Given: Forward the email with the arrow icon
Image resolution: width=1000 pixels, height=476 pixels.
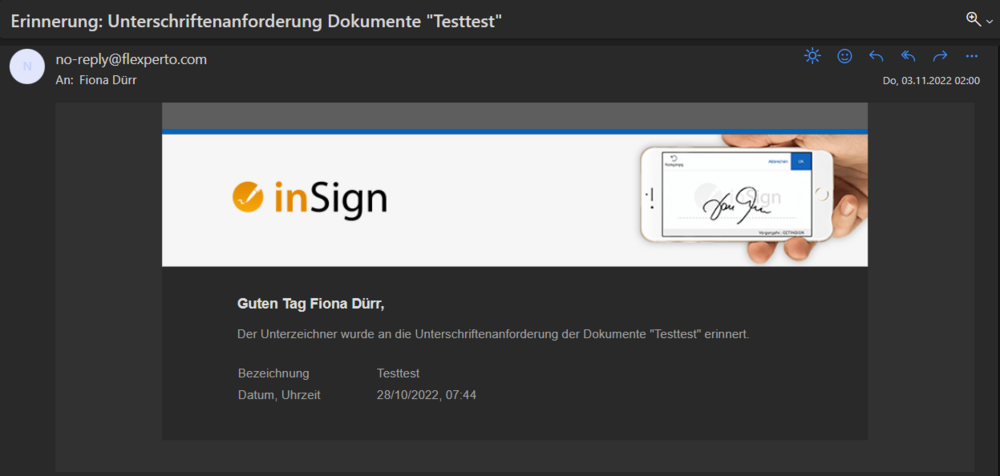Looking at the screenshot, I should point(940,56).
